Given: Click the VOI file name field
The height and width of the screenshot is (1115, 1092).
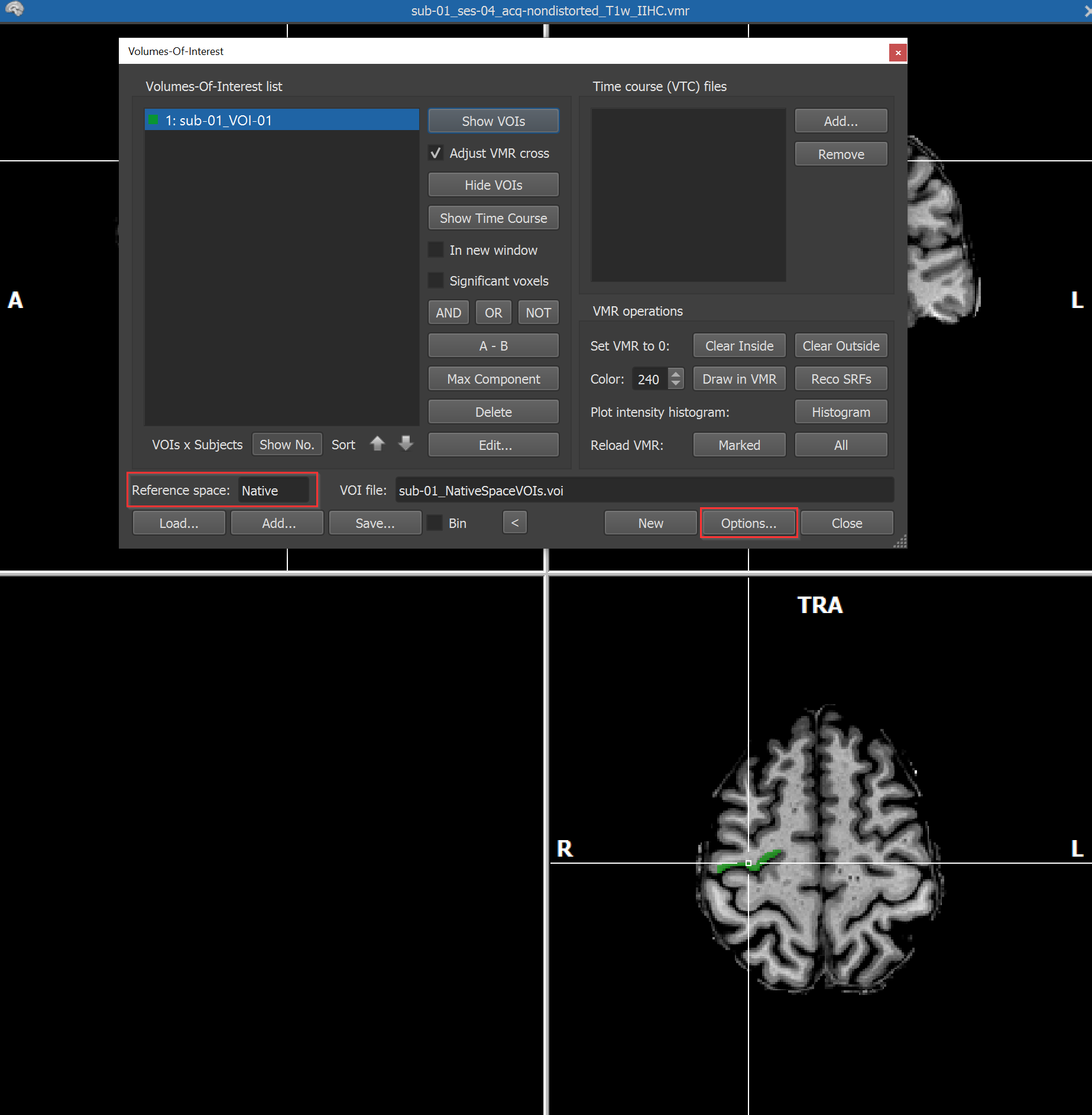Looking at the screenshot, I should click(644, 491).
